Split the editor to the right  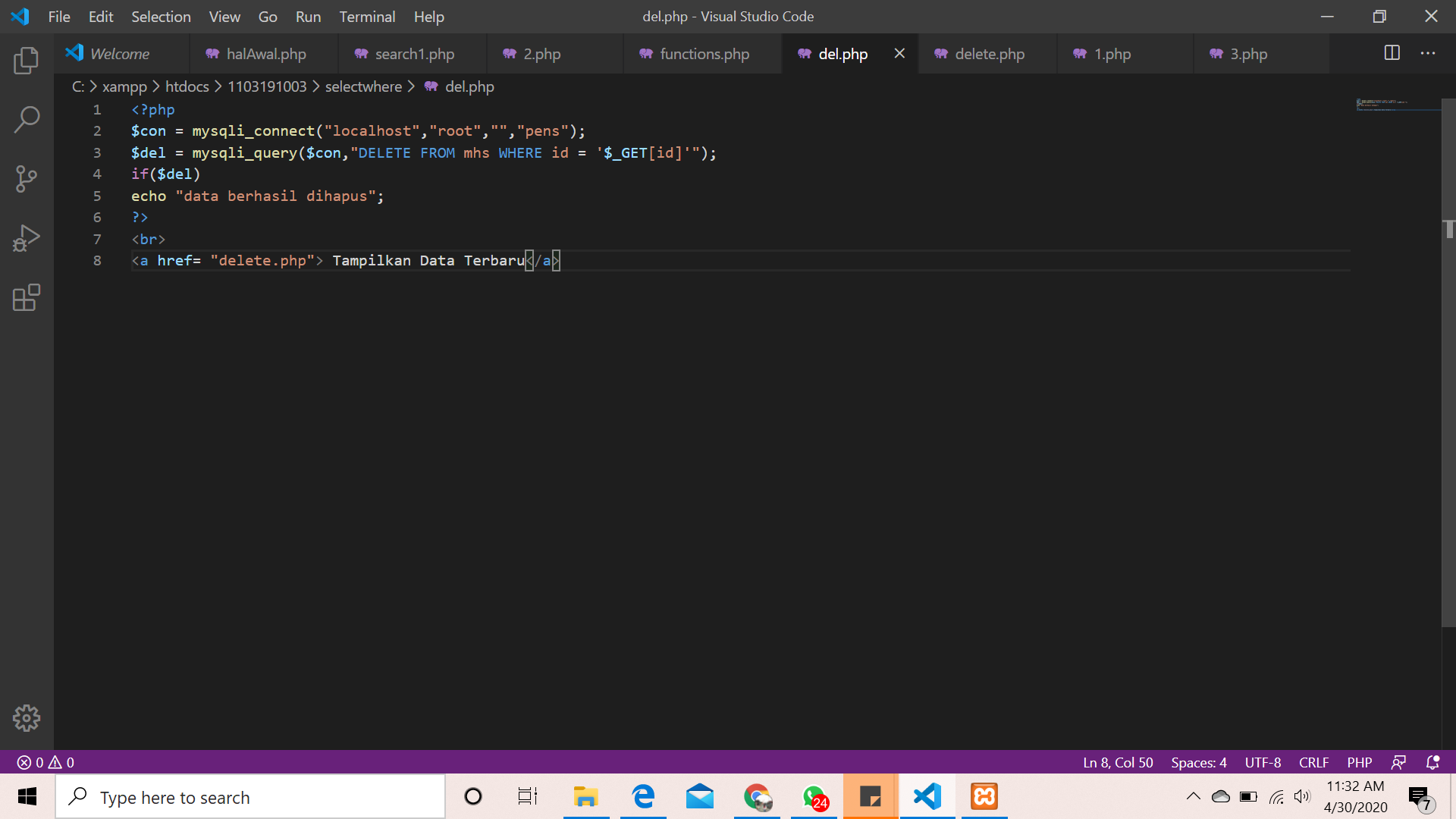[x=1392, y=53]
